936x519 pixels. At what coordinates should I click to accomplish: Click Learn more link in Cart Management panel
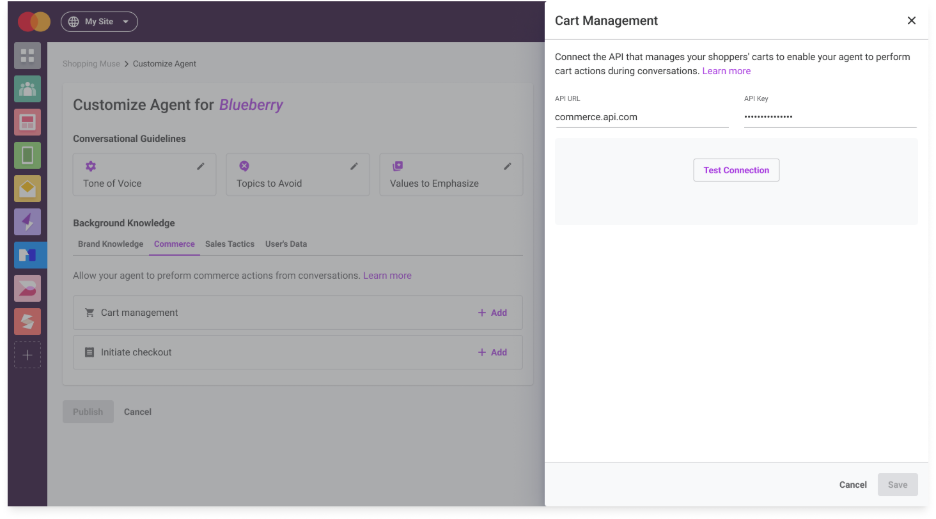coord(726,71)
